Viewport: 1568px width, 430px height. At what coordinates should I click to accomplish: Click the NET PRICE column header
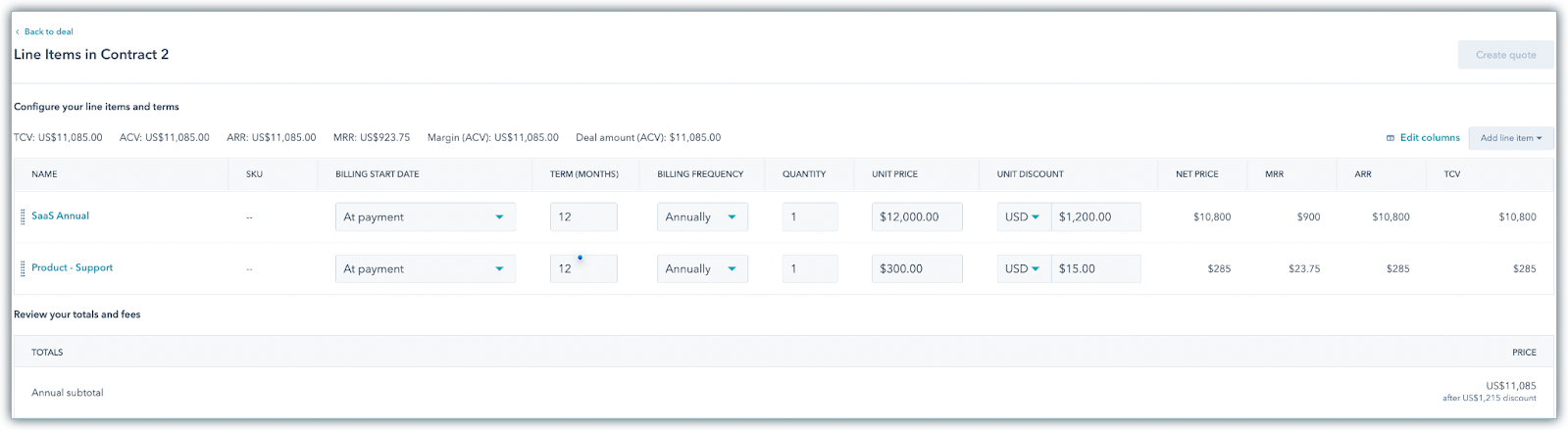(1197, 174)
